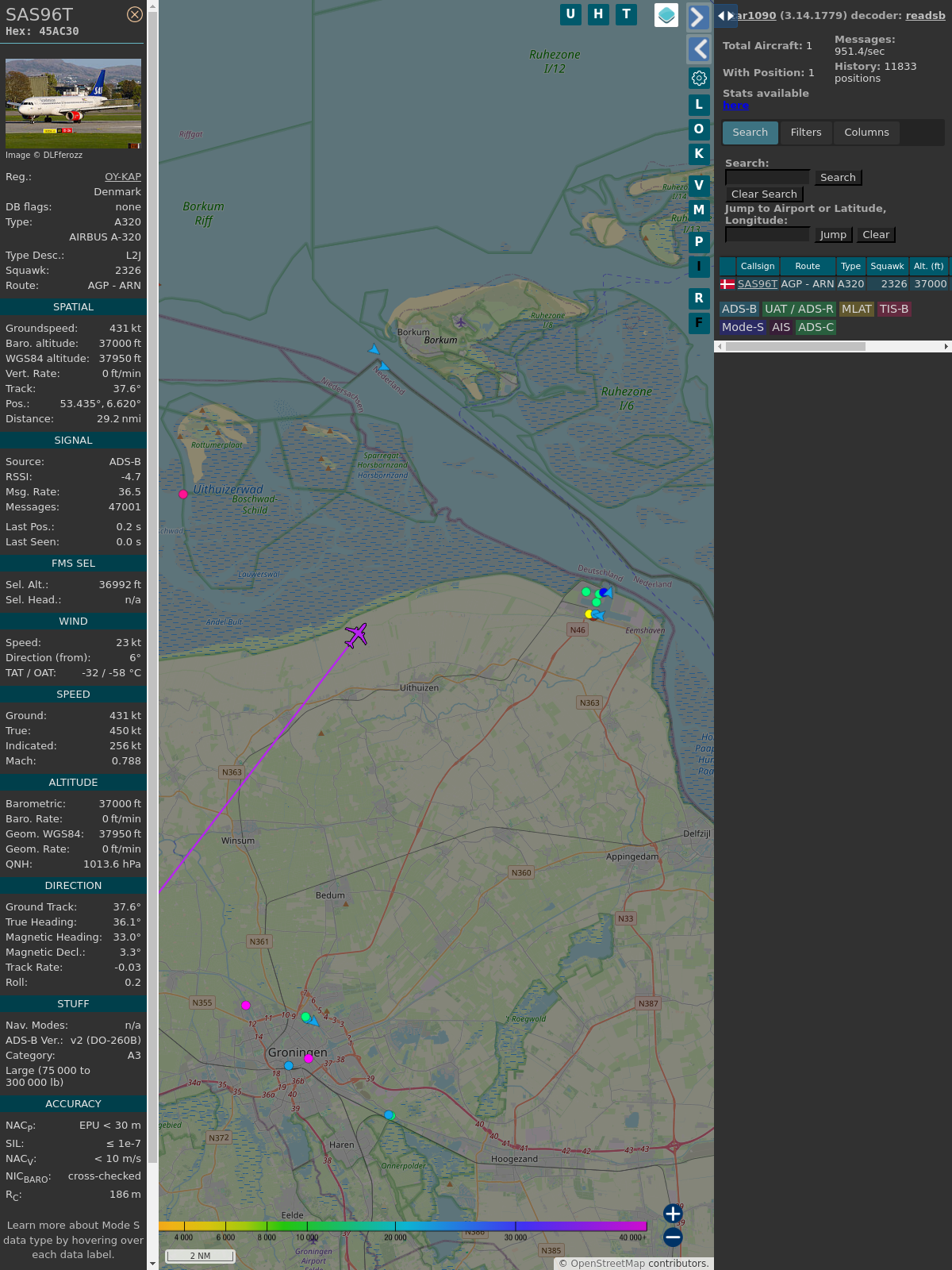Image resolution: width=952 pixels, height=1270 pixels.
Task: Click the purple SAS96T airplane on map
Action: [356, 635]
